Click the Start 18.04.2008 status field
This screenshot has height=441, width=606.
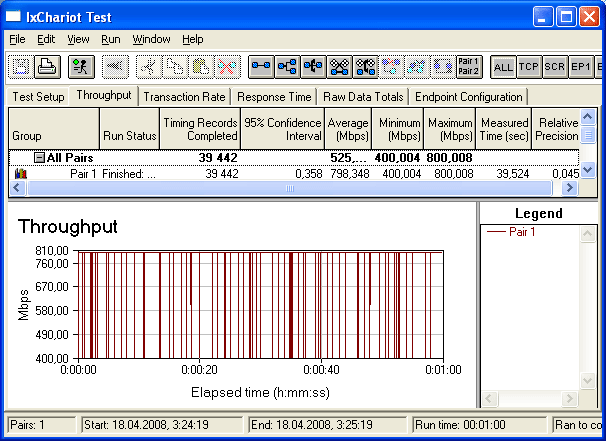[x=162, y=425]
